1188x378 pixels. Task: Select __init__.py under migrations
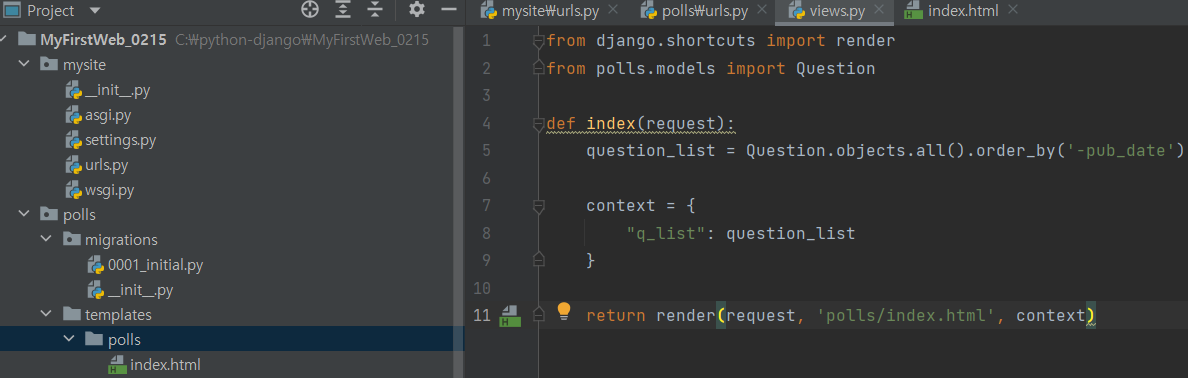point(140,290)
